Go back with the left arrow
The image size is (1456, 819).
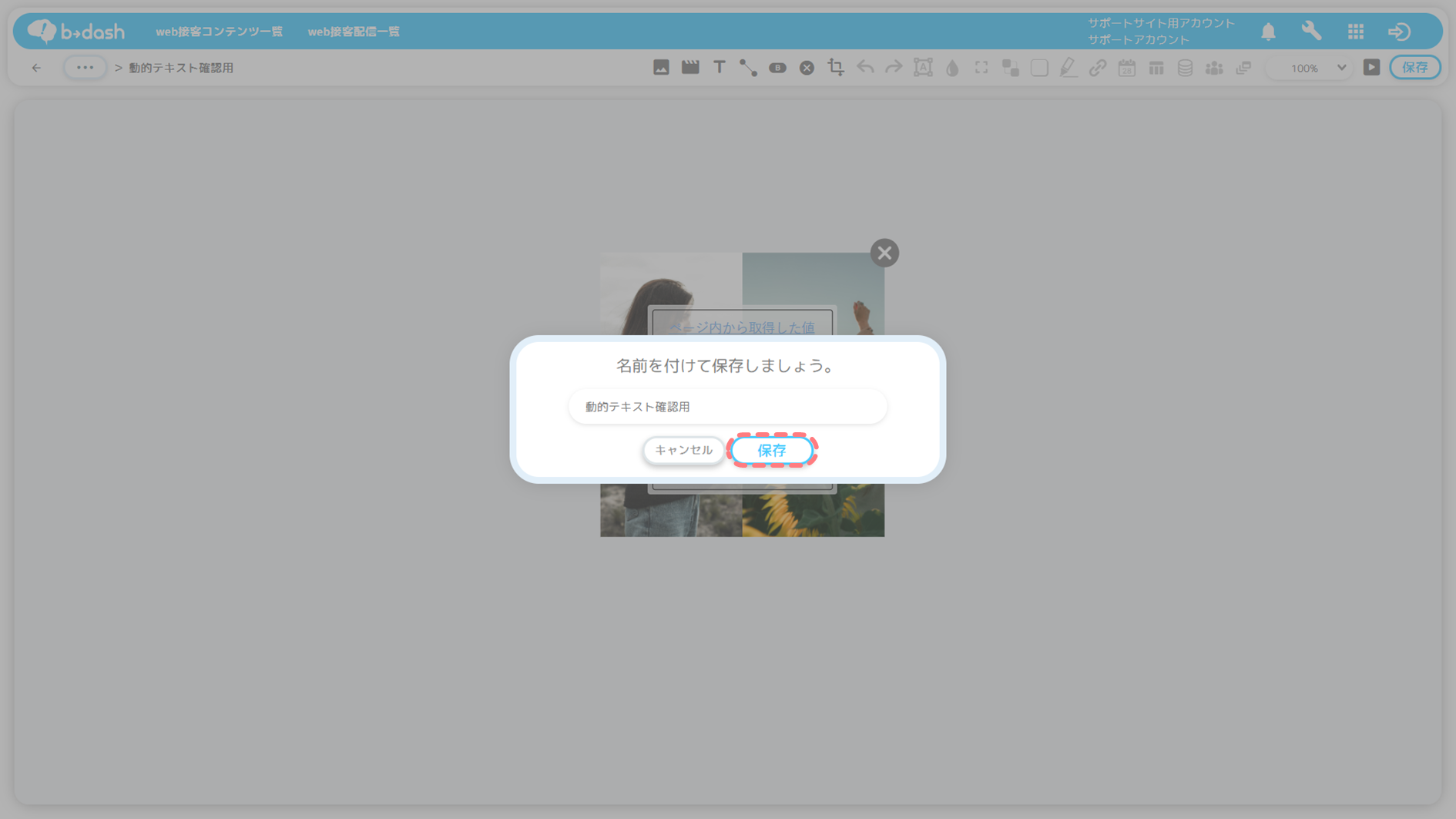click(36, 68)
